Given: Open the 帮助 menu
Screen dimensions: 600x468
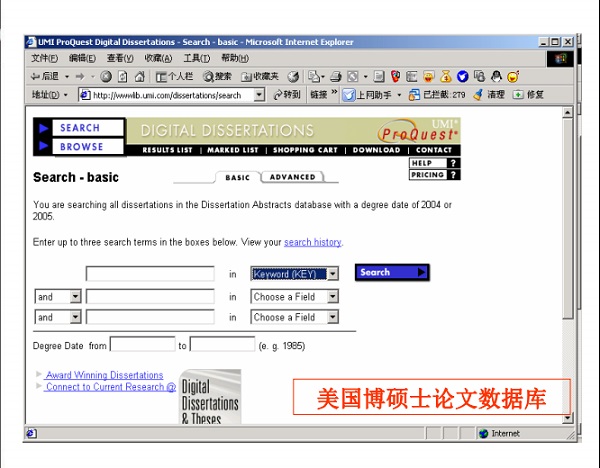Looking at the screenshot, I should (x=235, y=58).
